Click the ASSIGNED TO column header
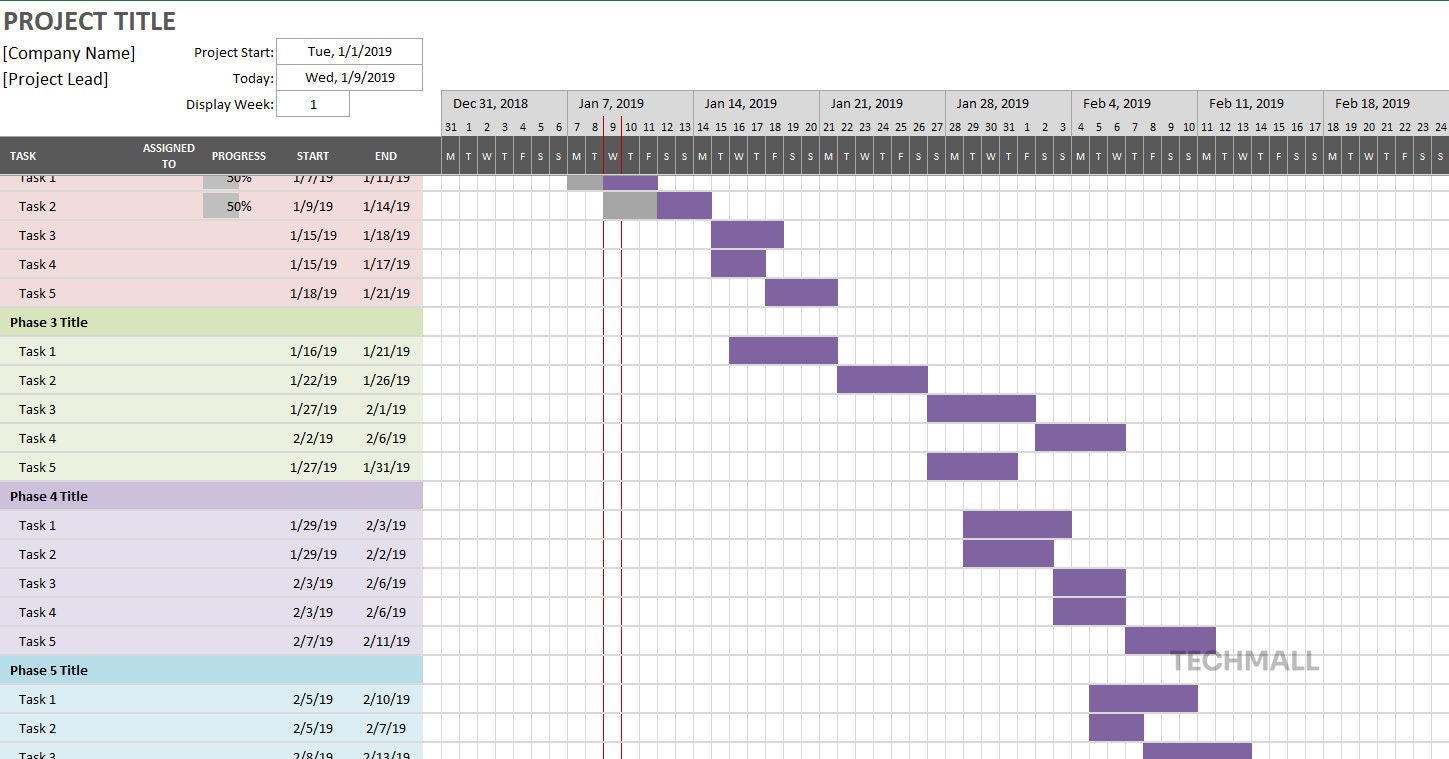The image size is (1449, 759). click(167, 154)
